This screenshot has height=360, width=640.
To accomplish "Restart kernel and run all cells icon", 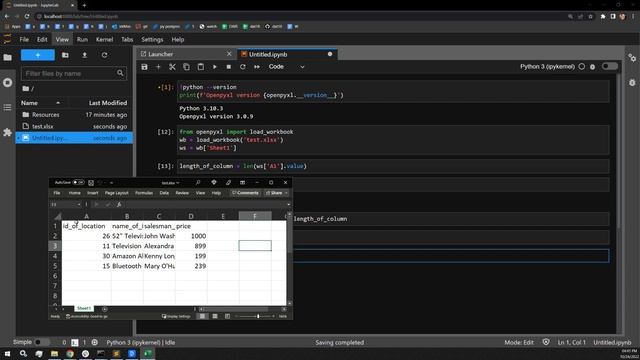I will pos(257,67).
